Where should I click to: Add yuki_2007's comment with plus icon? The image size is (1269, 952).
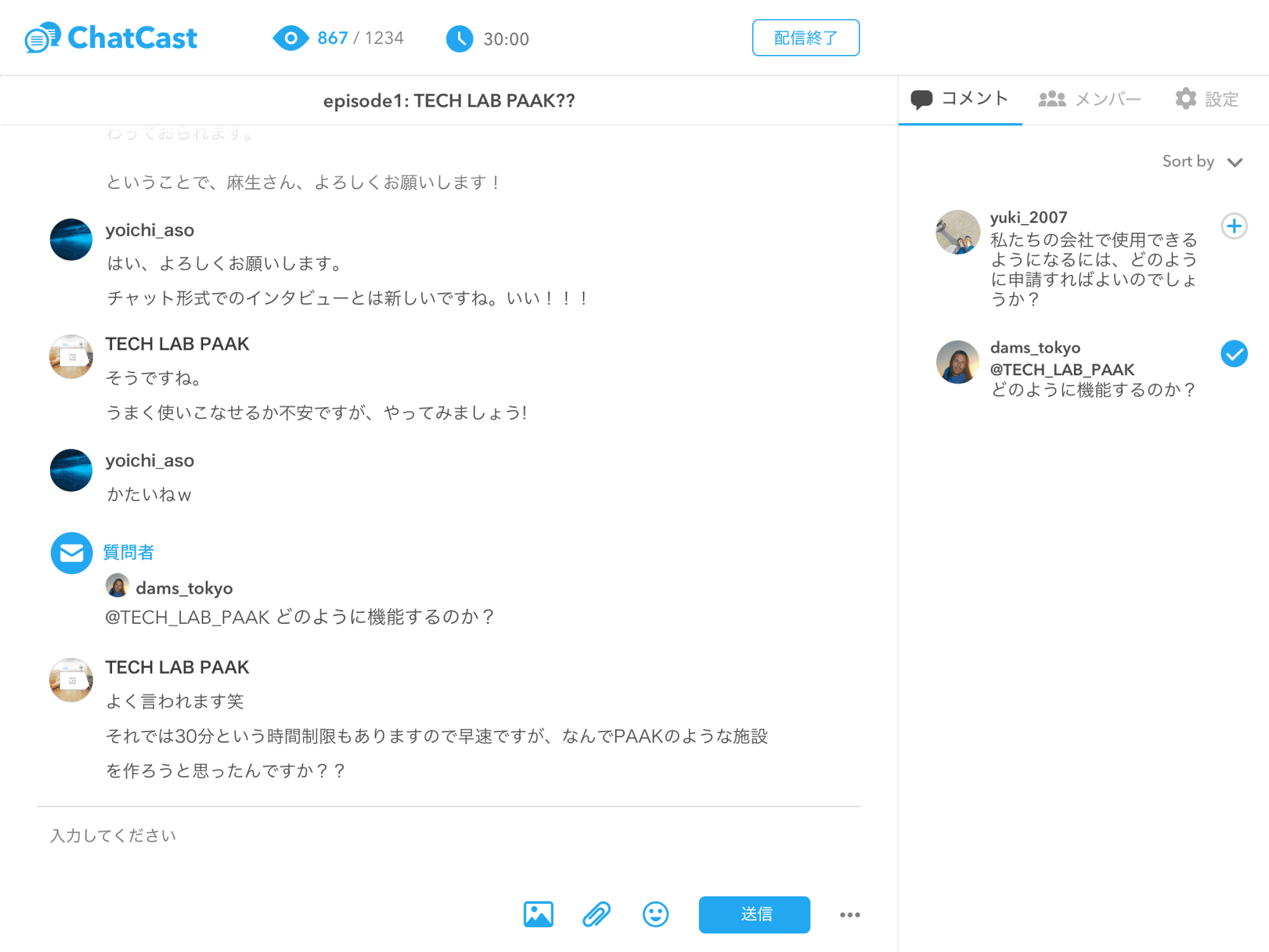[1234, 226]
